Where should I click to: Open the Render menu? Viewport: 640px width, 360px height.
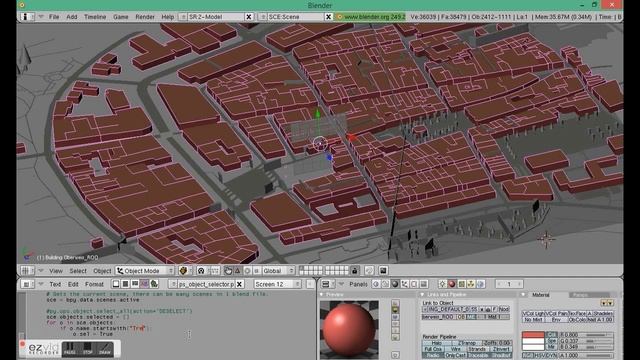click(145, 17)
